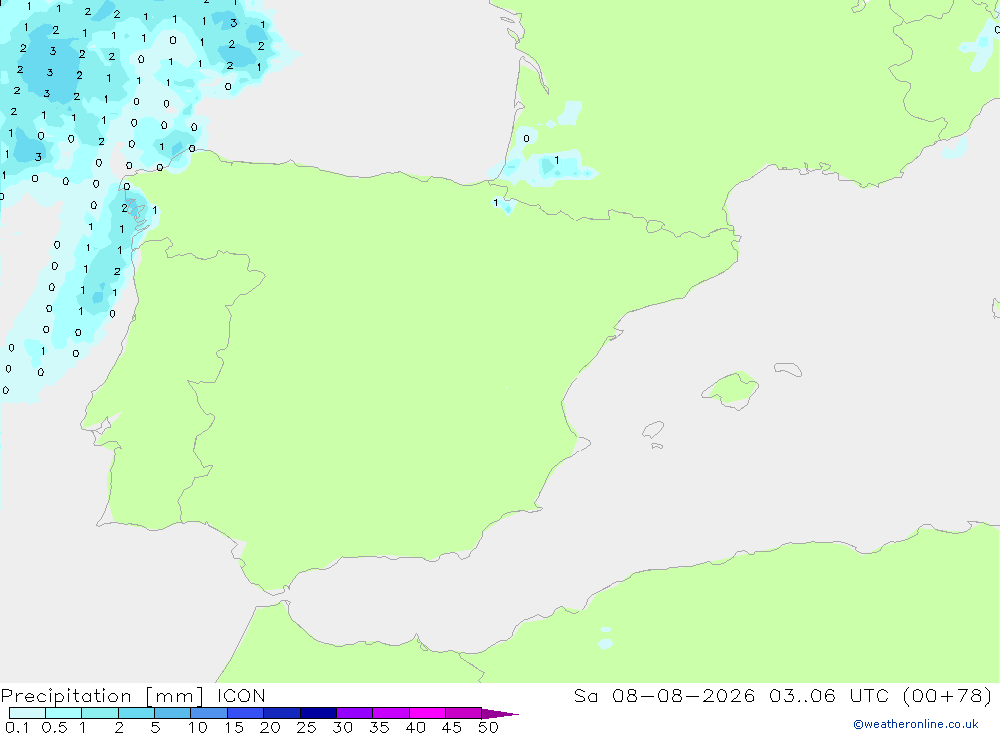The image size is (1000, 733).
Task: Click the above-50 arrow tip of legend
Action: [499, 714]
